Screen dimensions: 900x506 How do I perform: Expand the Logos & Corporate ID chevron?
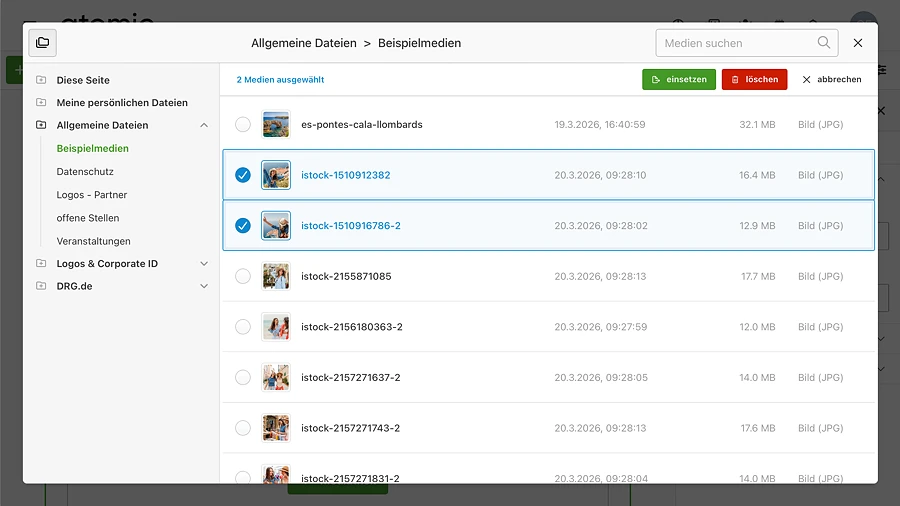point(204,264)
